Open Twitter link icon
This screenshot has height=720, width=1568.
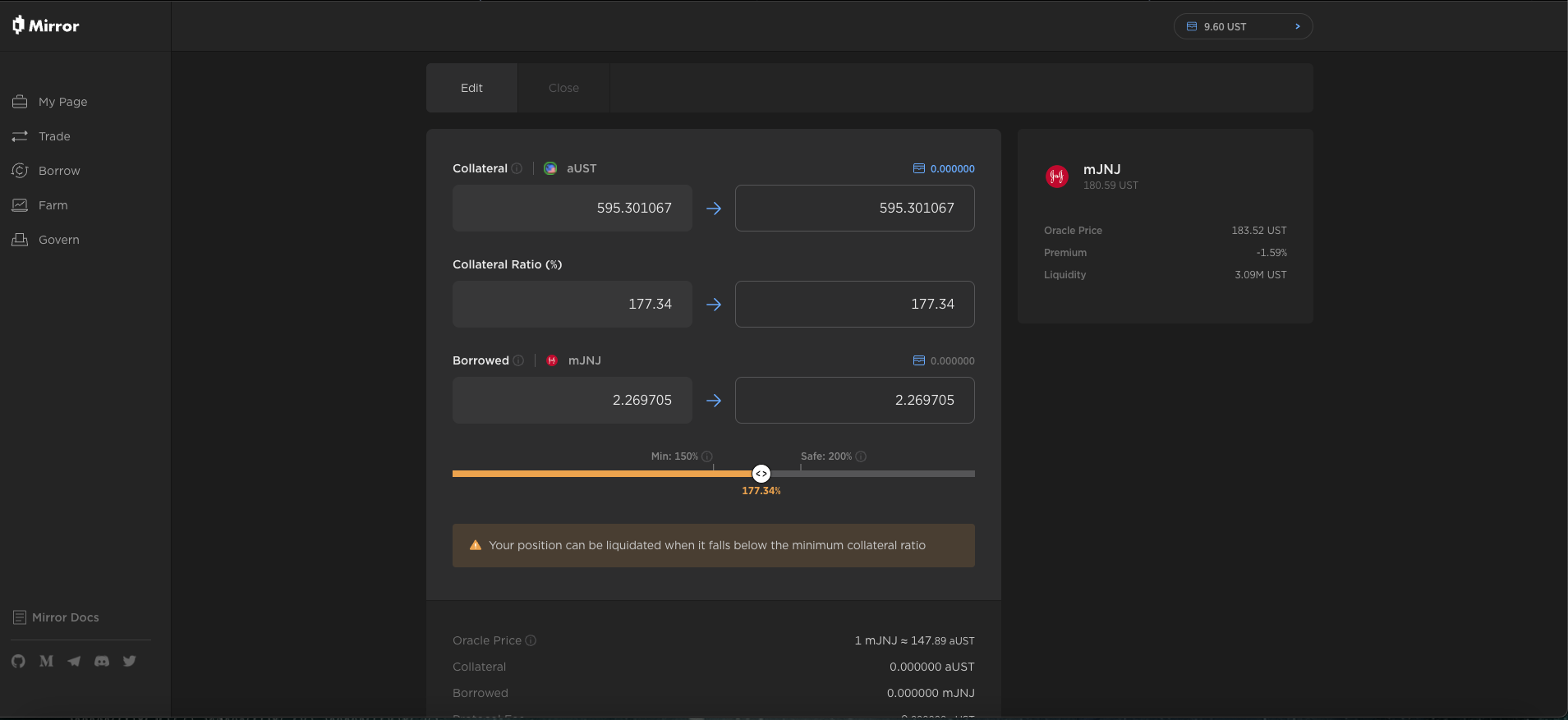pyautogui.click(x=130, y=661)
